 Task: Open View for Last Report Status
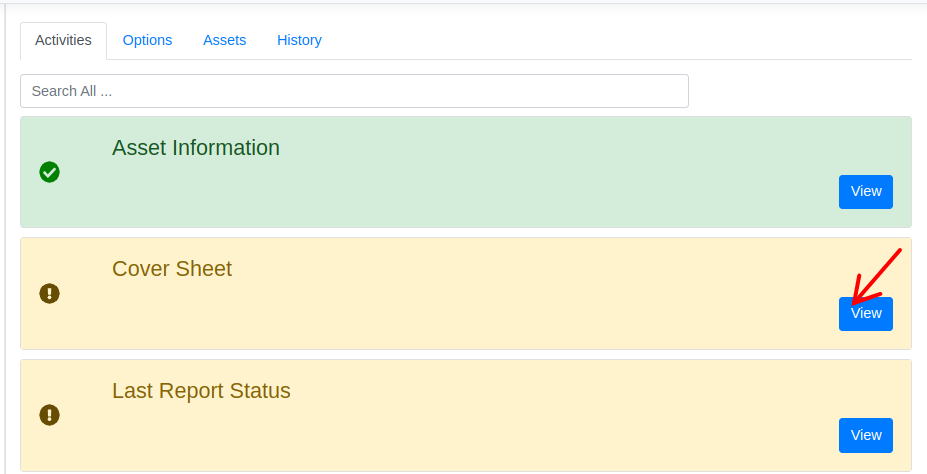pos(865,435)
